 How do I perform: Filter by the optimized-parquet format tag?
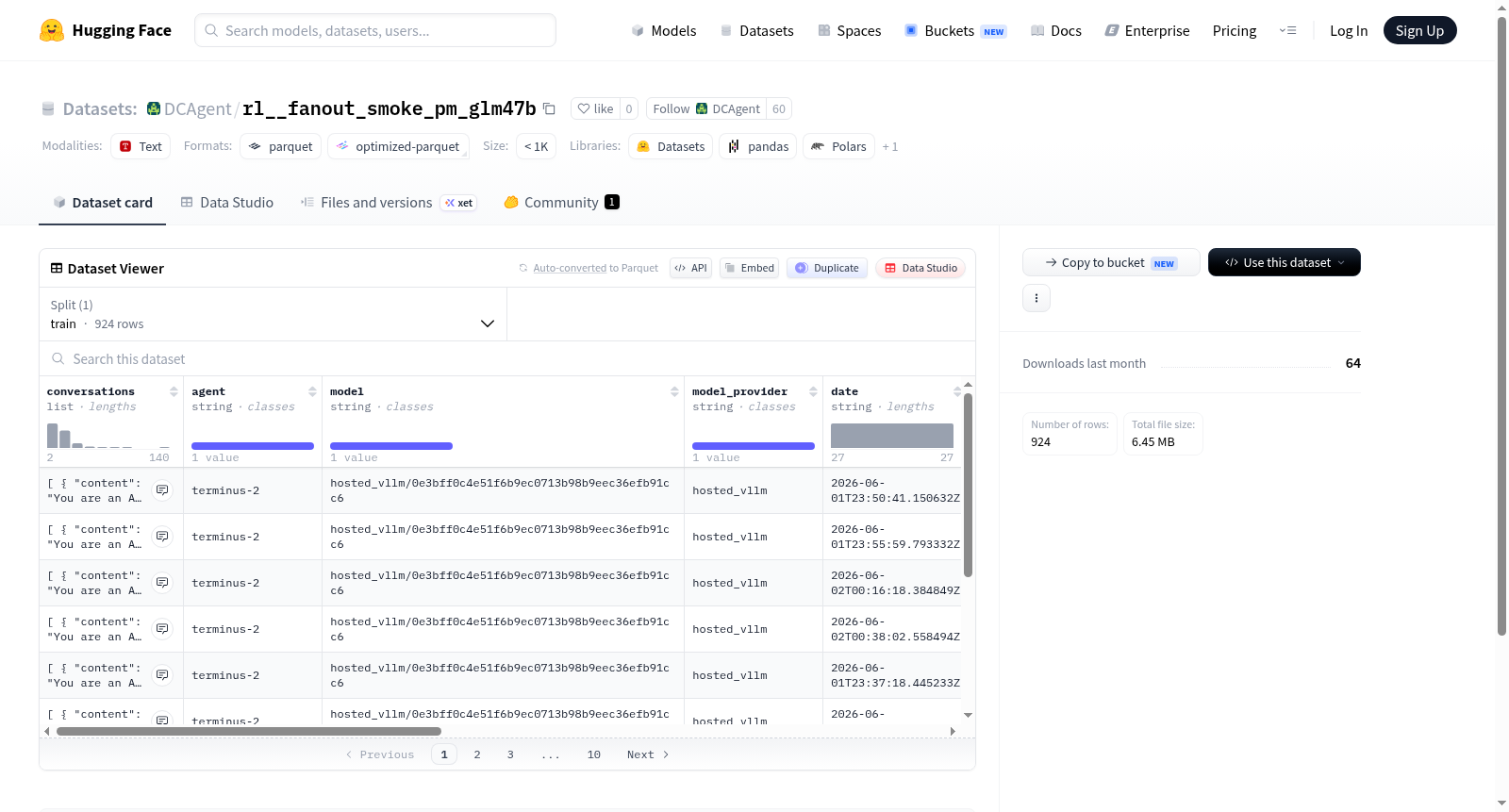398,146
